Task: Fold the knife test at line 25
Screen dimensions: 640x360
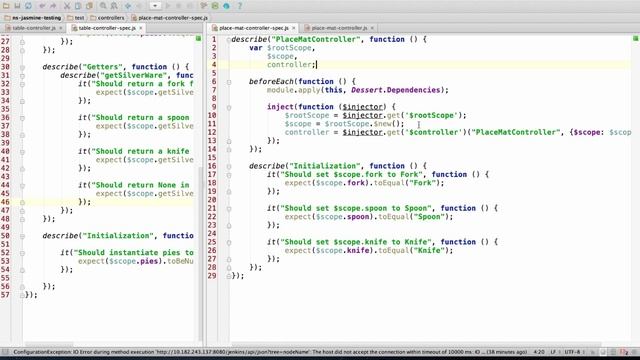Action: (x=229, y=242)
